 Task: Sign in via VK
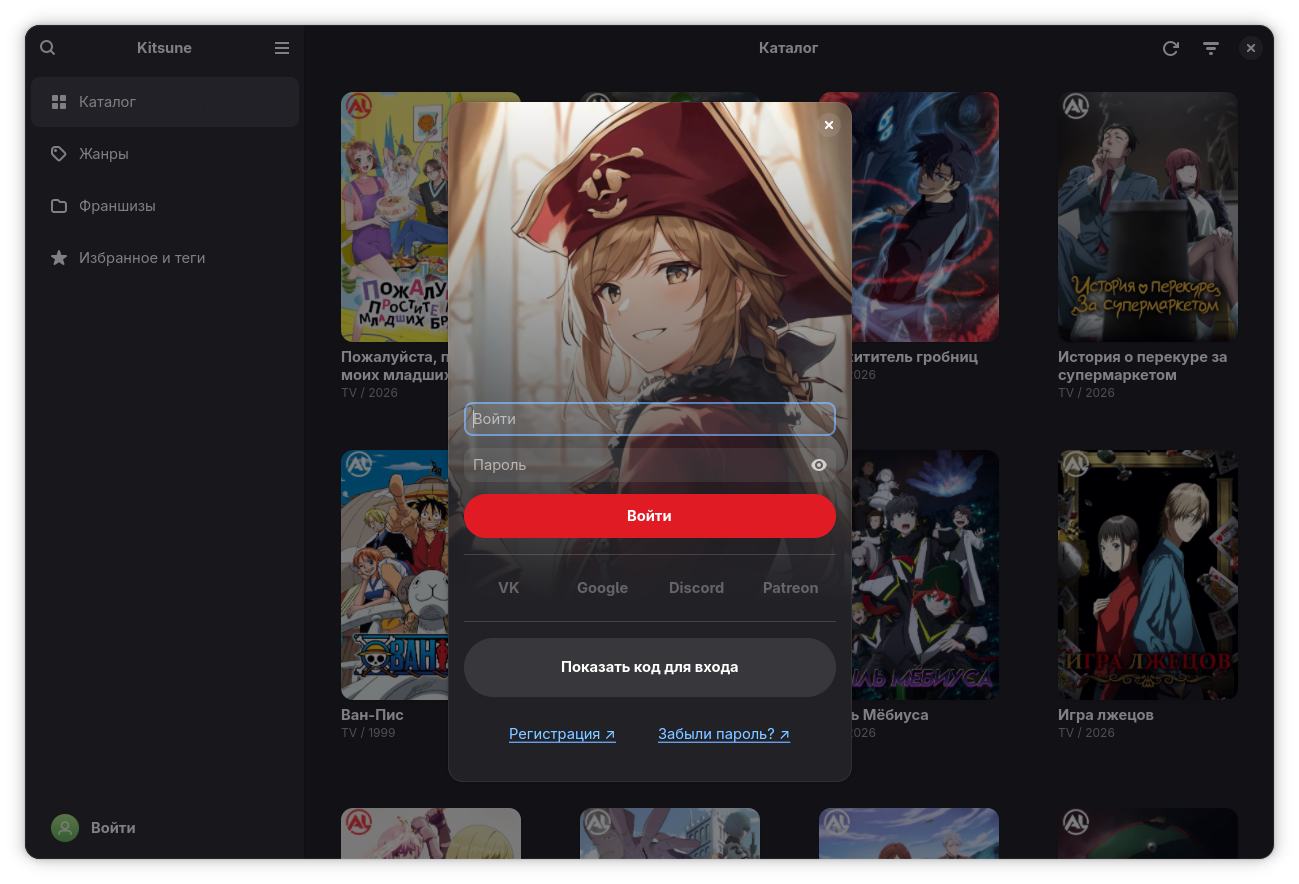[509, 588]
